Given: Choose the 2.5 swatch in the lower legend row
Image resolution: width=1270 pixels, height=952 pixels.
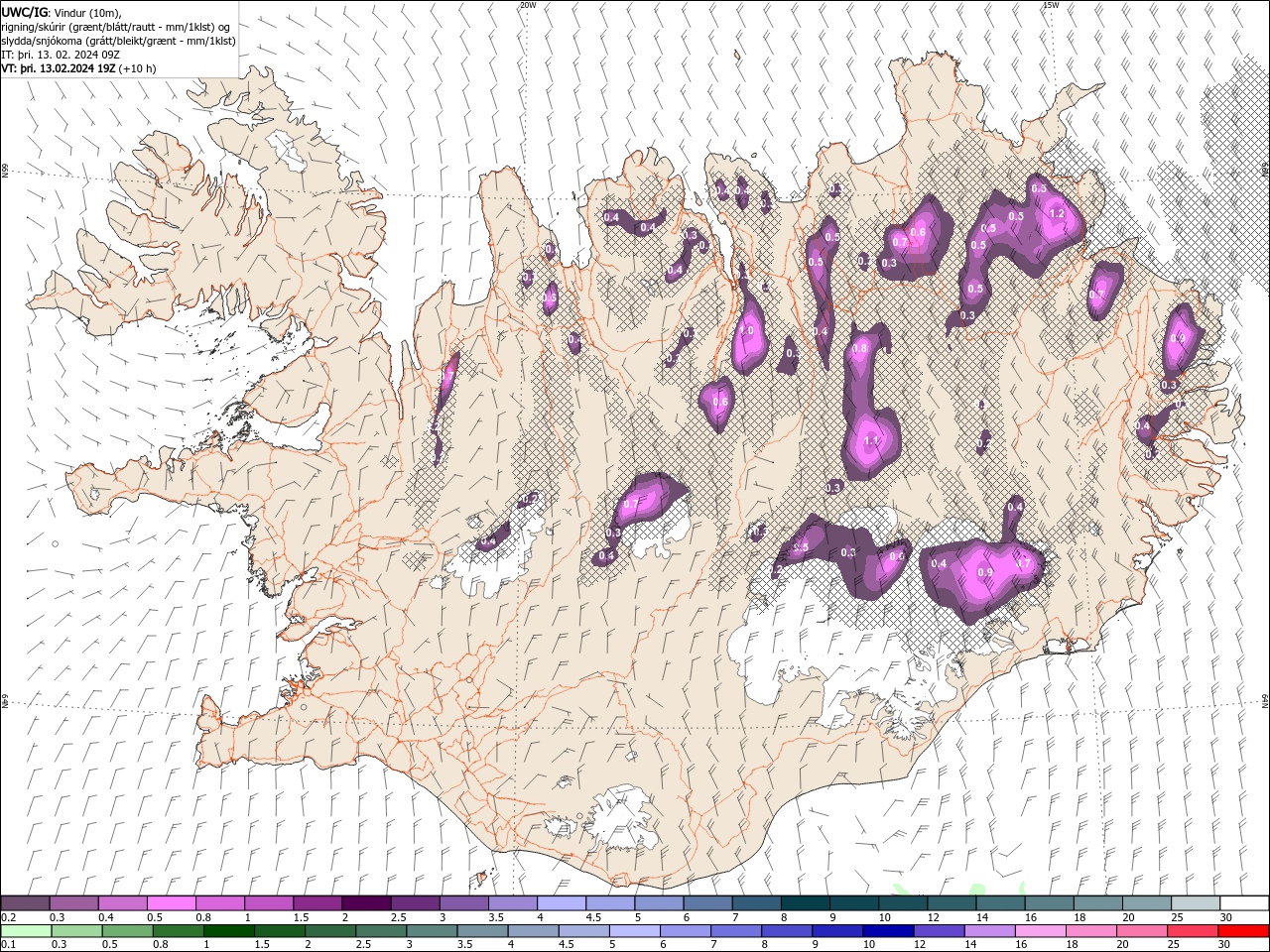Looking at the screenshot, I should [x=380, y=931].
